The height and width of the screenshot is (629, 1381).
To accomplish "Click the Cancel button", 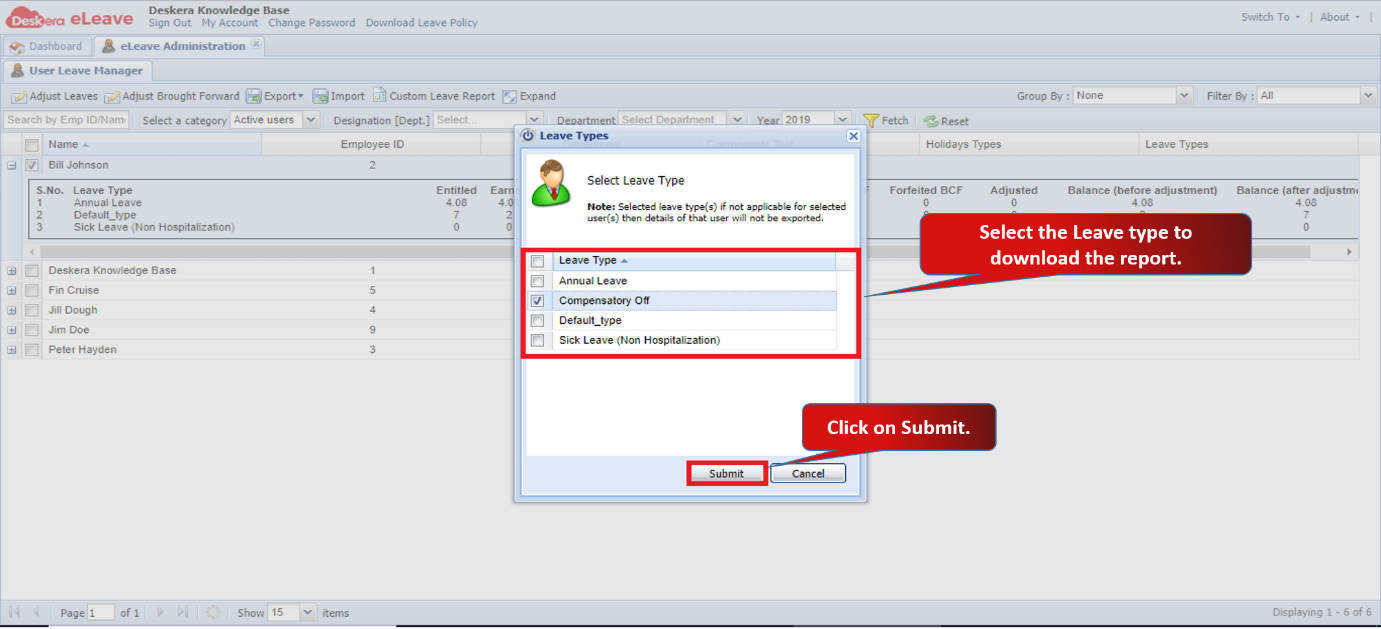I will (x=808, y=474).
